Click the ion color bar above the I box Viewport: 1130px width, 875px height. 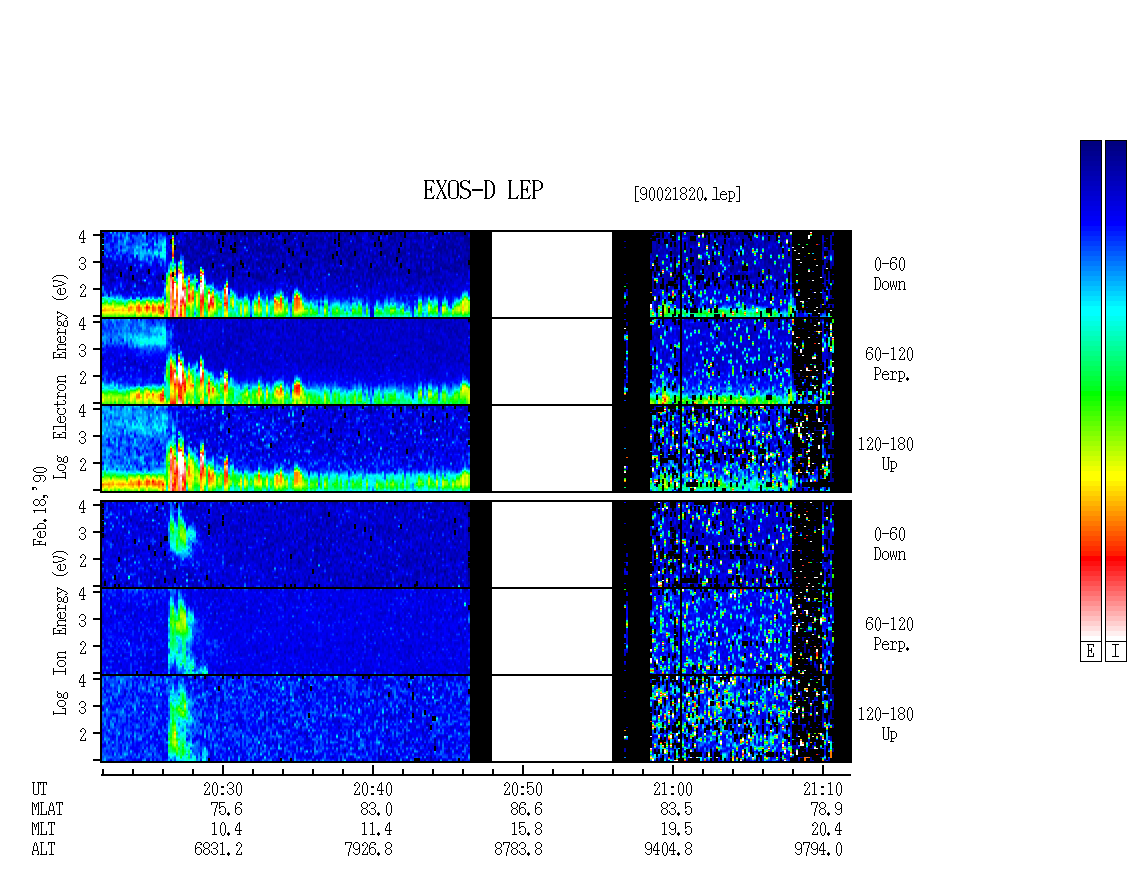coord(1116,390)
